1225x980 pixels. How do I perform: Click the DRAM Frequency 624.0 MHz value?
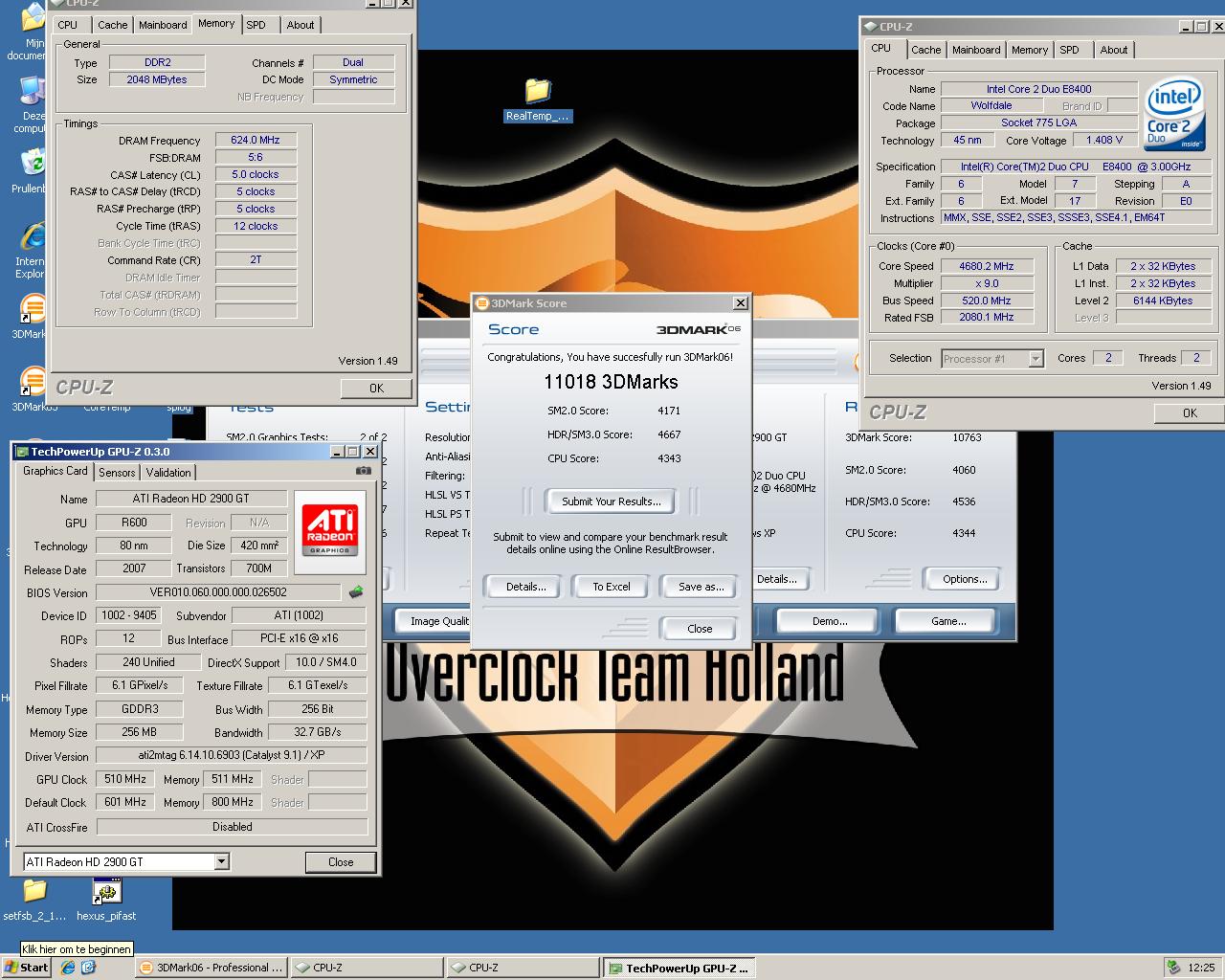pos(256,140)
